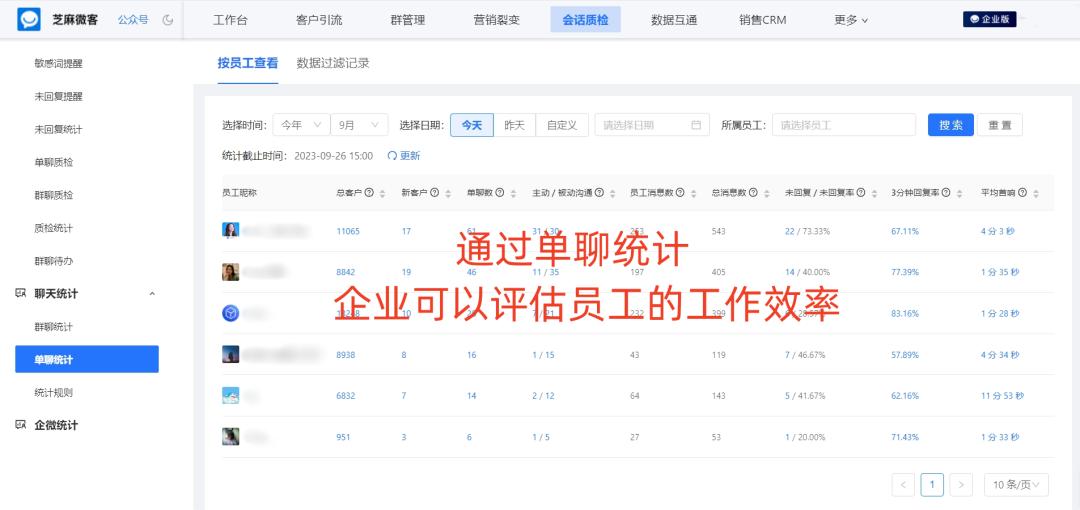1080x510 pixels.
Task: Open 数据互通 in top navigation
Action: click(674, 20)
